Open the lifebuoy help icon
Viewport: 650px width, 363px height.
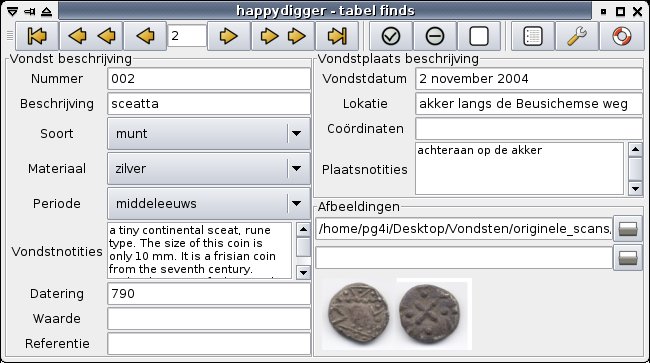point(621,36)
